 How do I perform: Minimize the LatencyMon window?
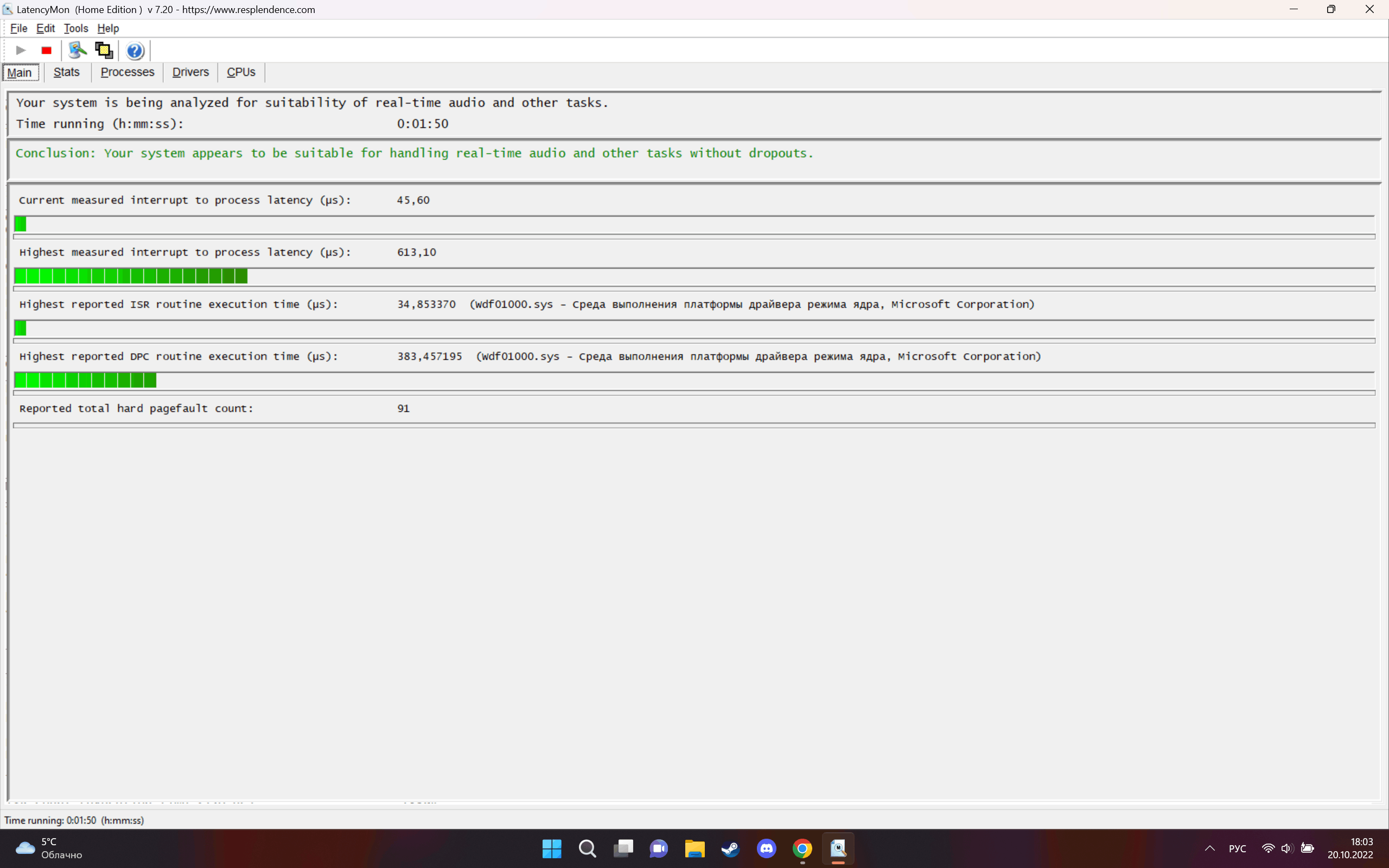click(1294, 9)
